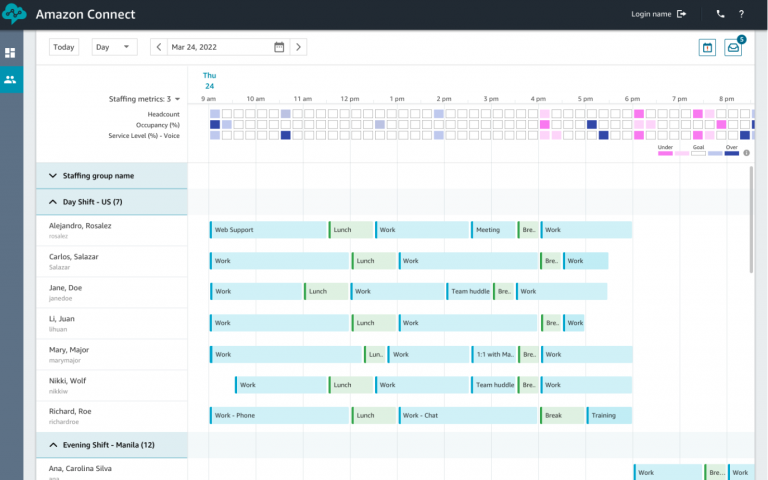768x480 pixels.
Task: Click the schedule calendar button at top right
Action: (x=707, y=47)
